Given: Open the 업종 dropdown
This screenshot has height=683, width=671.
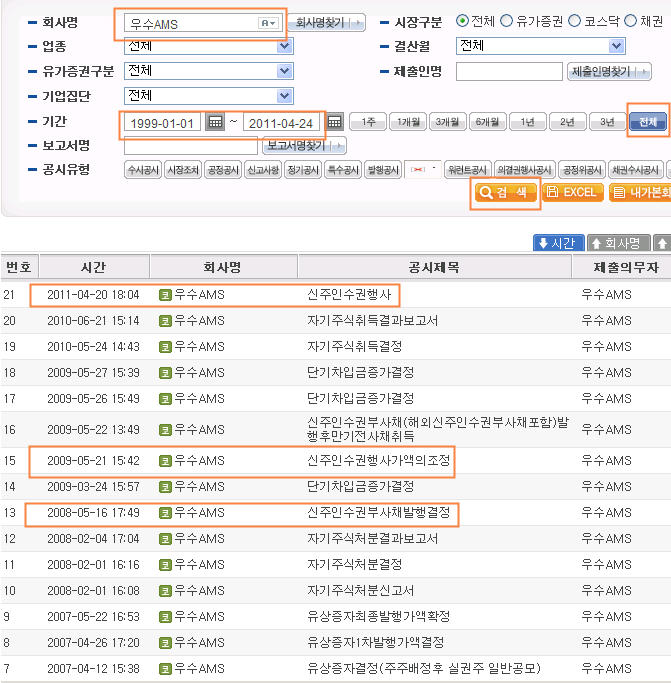Looking at the screenshot, I should [209, 46].
